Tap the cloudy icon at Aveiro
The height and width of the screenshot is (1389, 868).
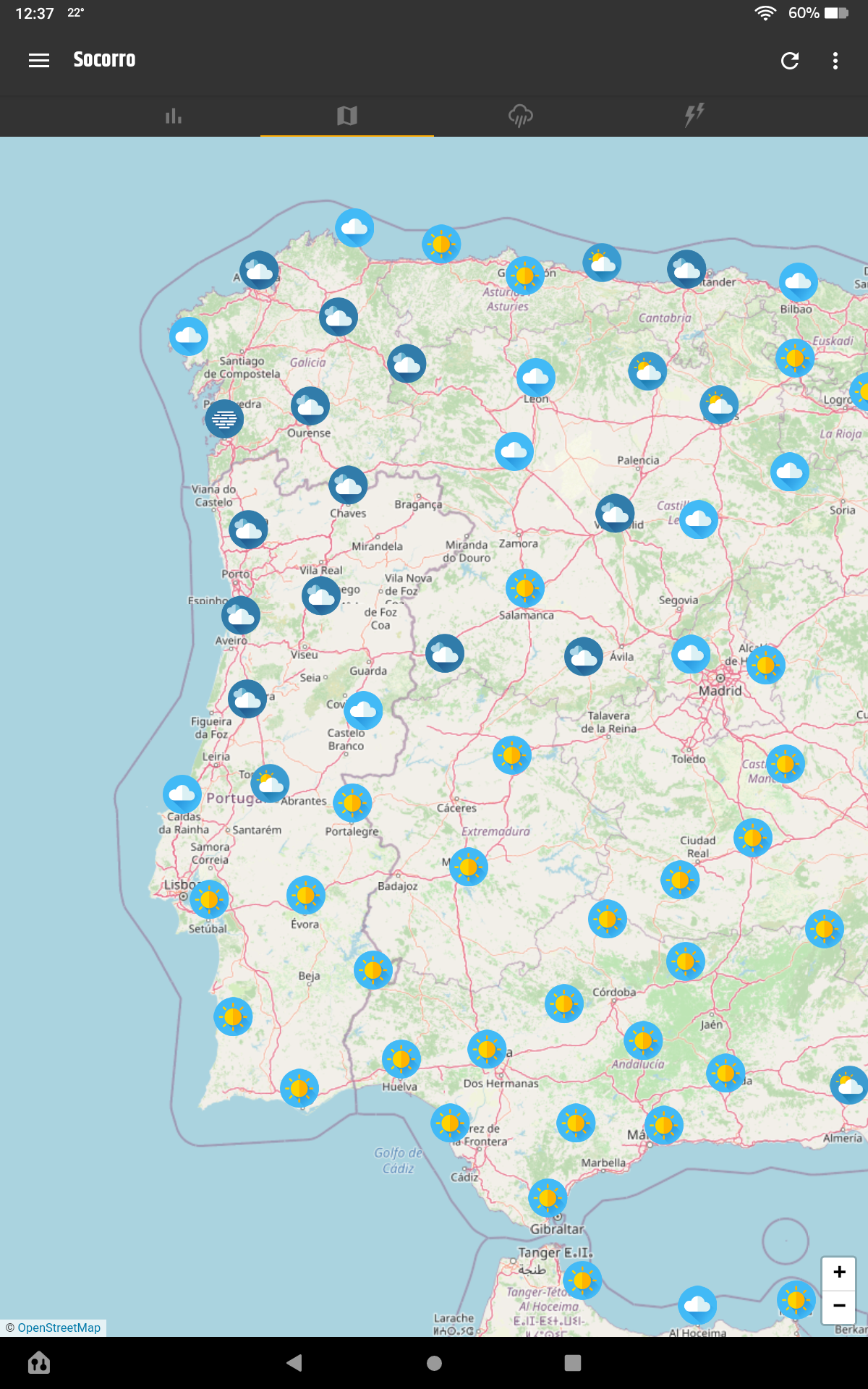[x=241, y=615]
